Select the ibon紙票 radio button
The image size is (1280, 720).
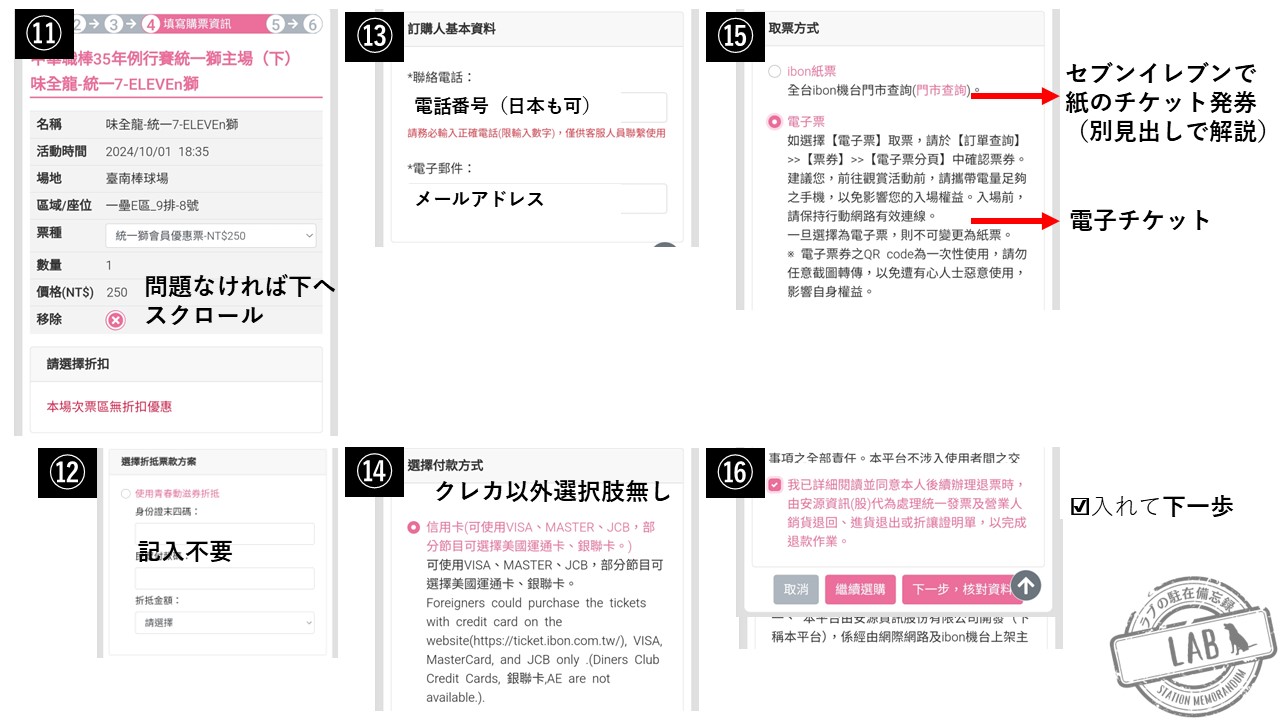pos(774,72)
